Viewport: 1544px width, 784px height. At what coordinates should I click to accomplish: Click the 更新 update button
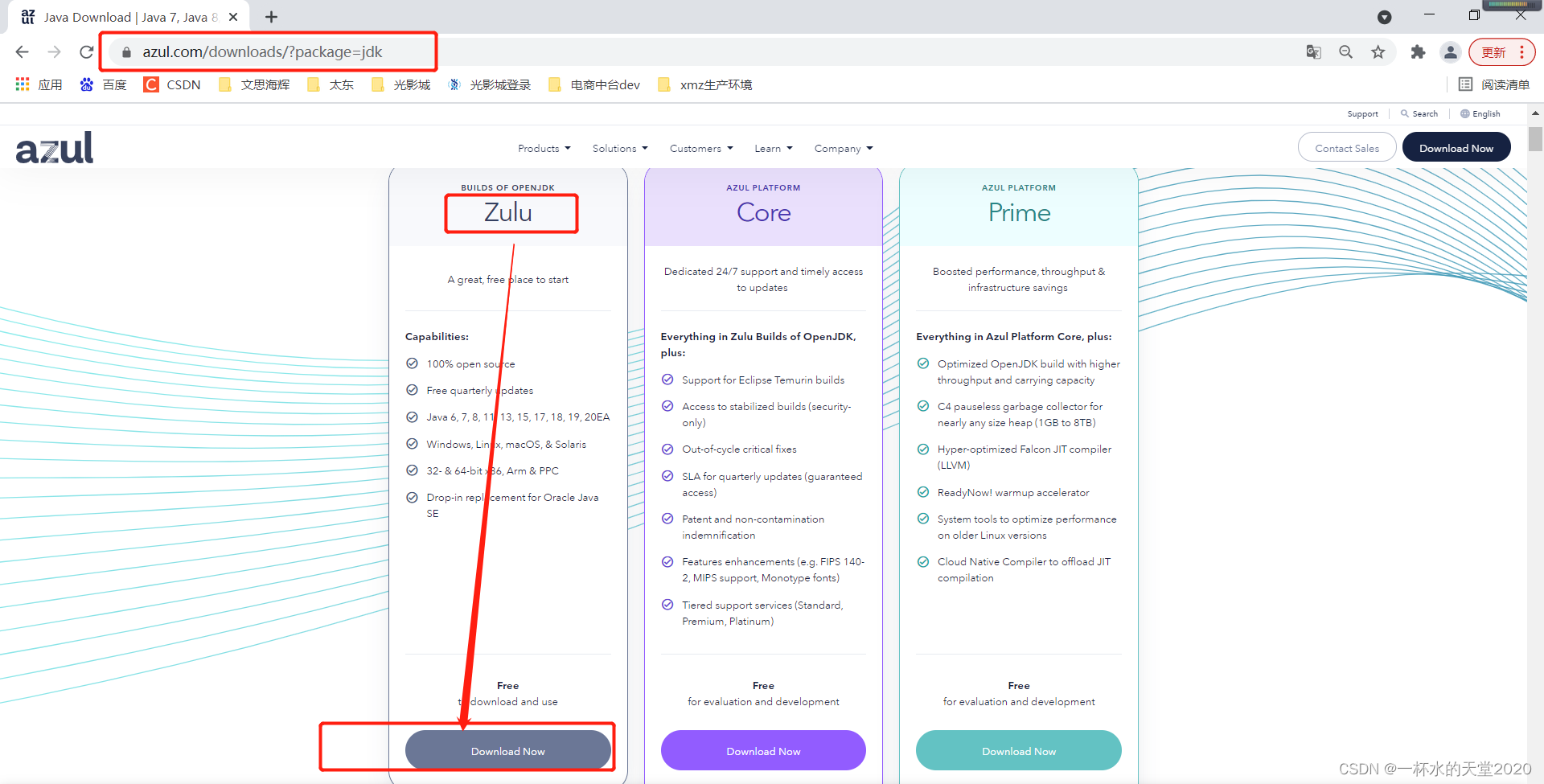[x=1501, y=52]
